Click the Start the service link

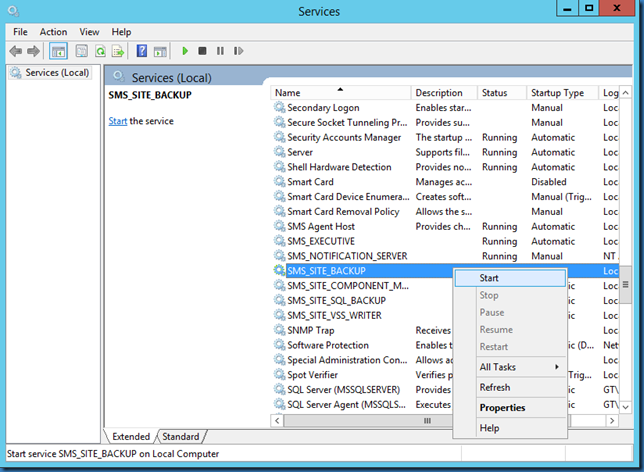117,121
